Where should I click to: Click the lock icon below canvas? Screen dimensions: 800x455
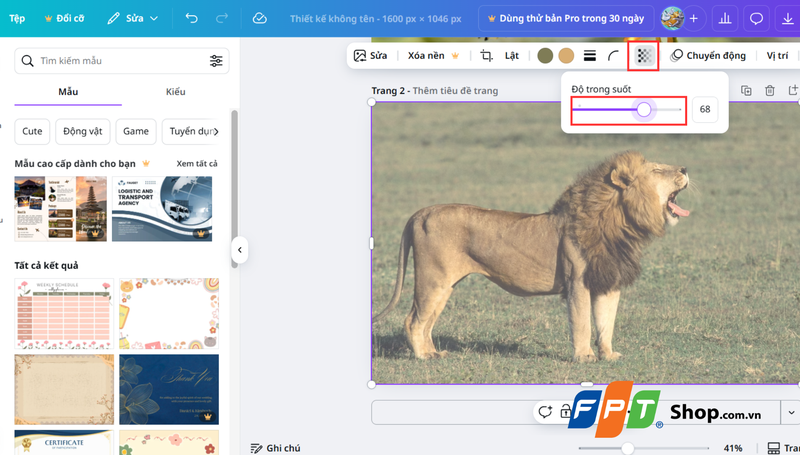coord(565,411)
